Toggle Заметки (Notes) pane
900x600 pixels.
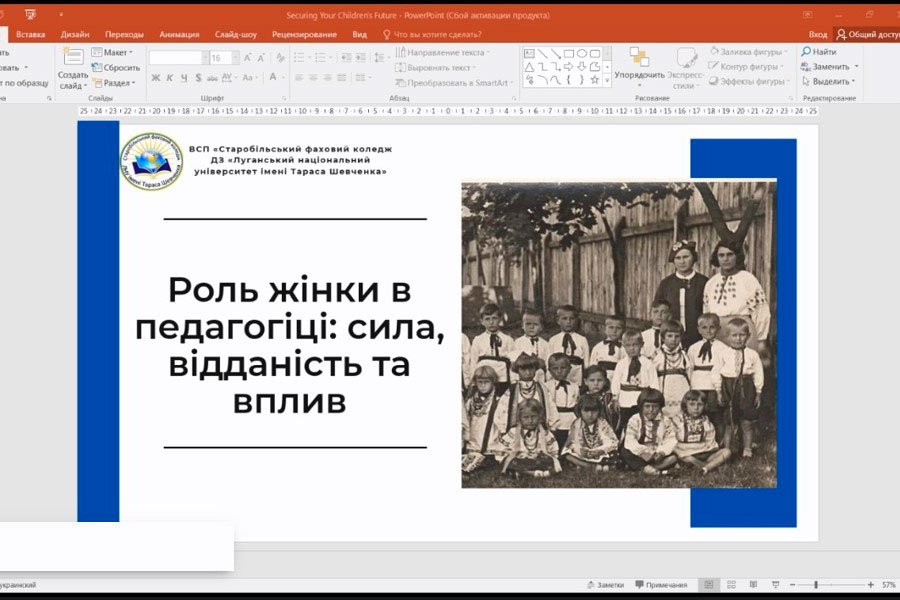click(x=605, y=585)
